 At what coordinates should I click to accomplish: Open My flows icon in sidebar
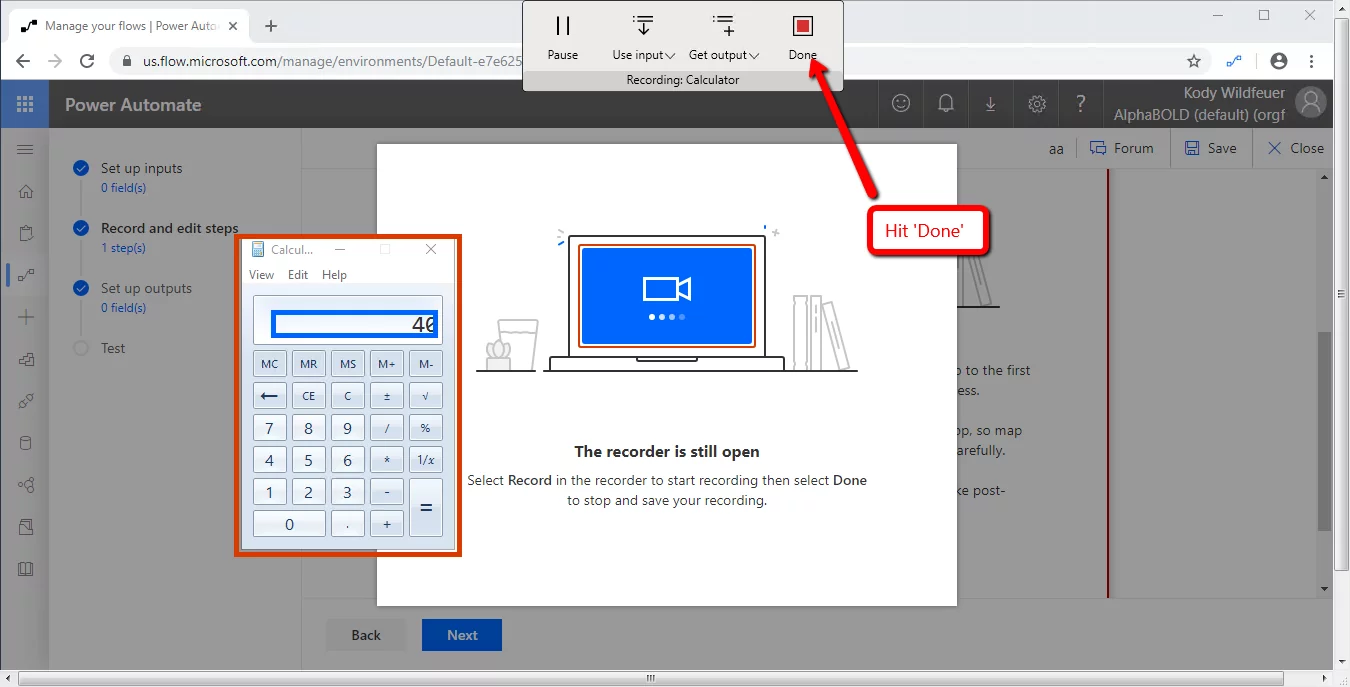(x=26, y=275)
